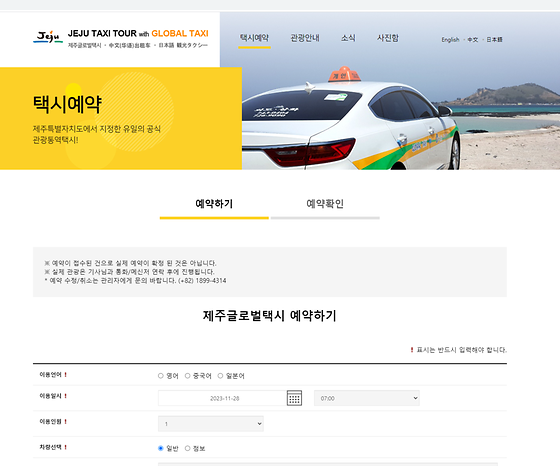Click the 이용인원 field label
The image size is (560, 466).
click(x=50, y=422)
